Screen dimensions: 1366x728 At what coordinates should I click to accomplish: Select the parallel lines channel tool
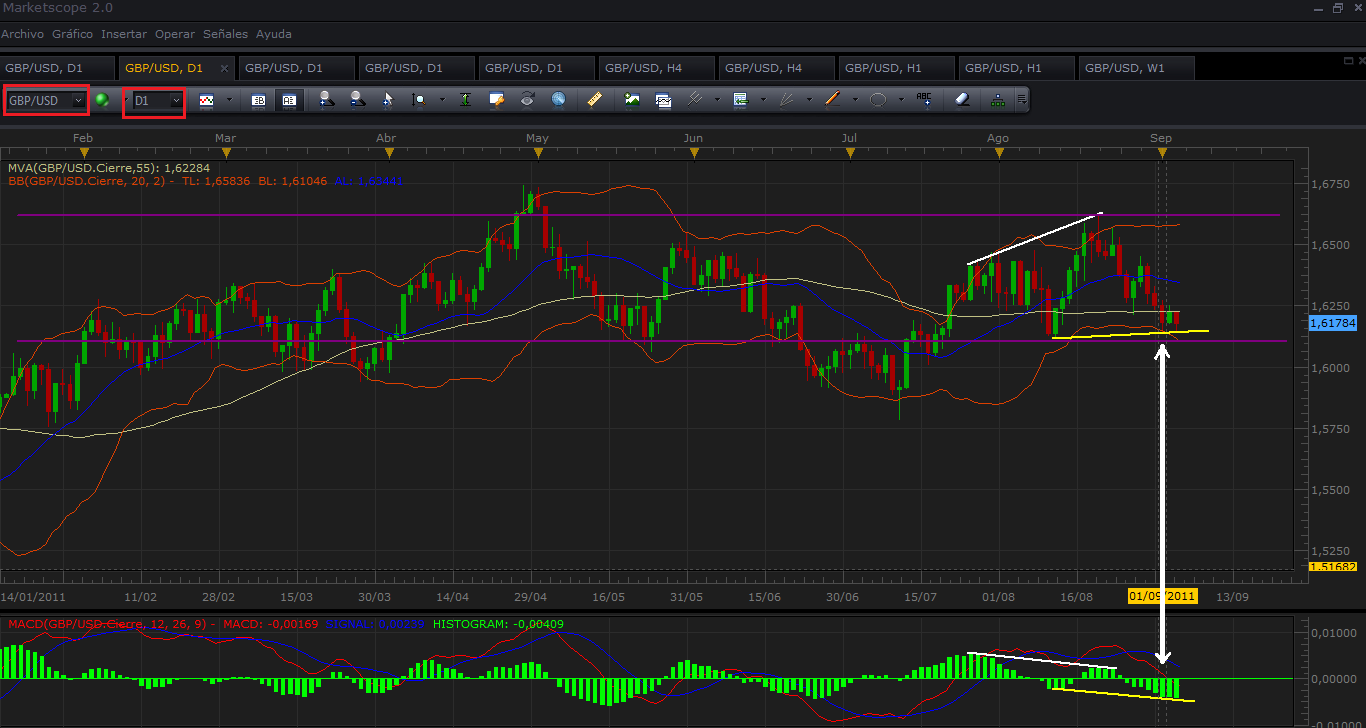[695, 100]
